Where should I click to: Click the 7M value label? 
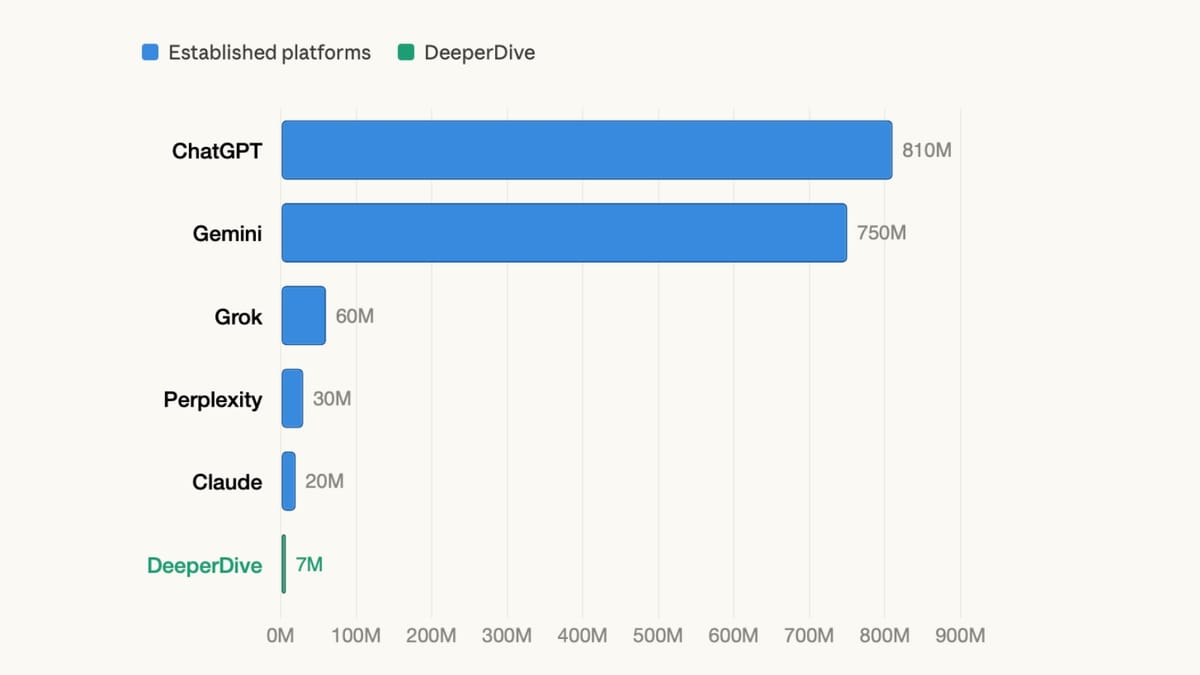click(309, 564)
